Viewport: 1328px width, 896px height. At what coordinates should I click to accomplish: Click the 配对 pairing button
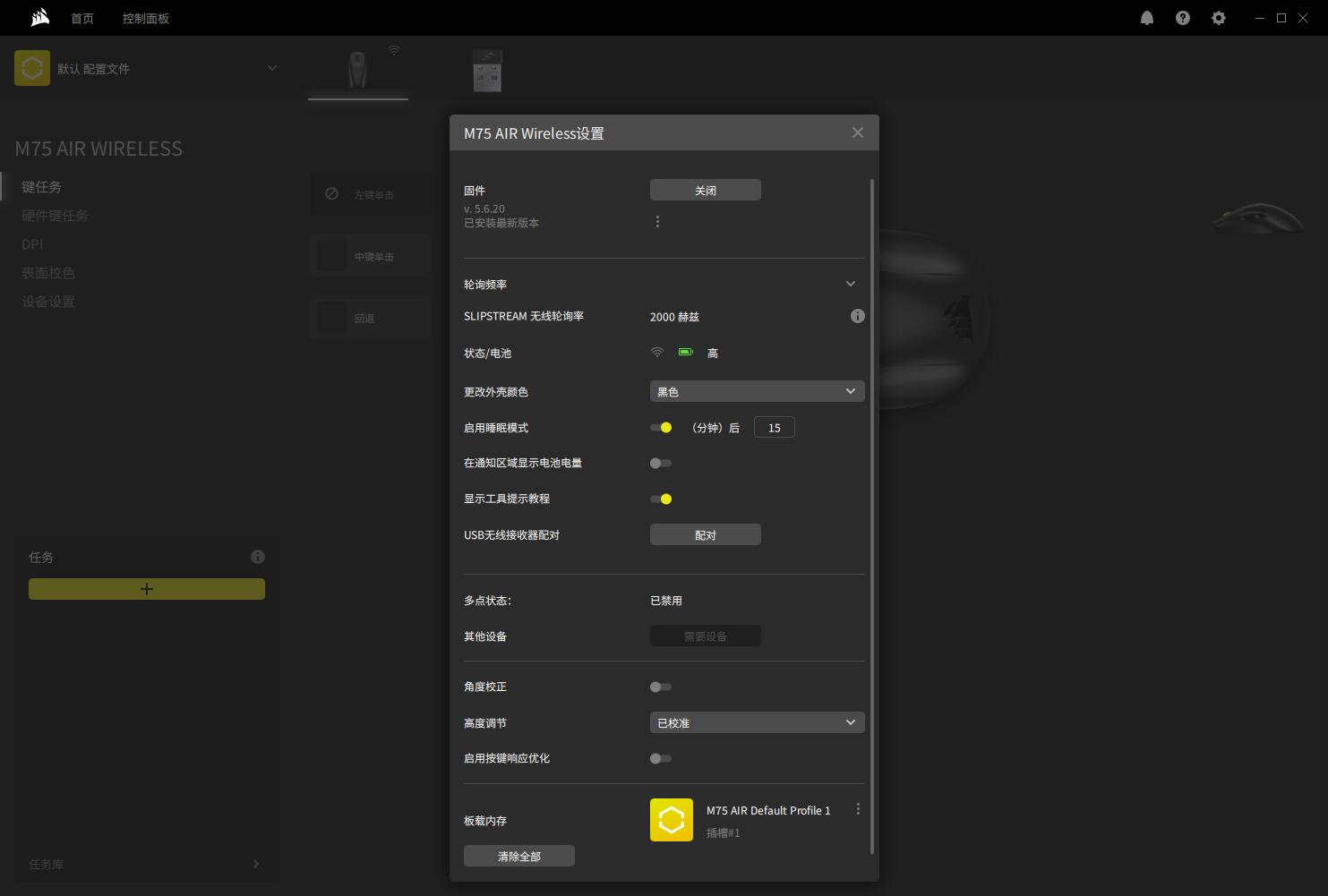coord(705,534)
